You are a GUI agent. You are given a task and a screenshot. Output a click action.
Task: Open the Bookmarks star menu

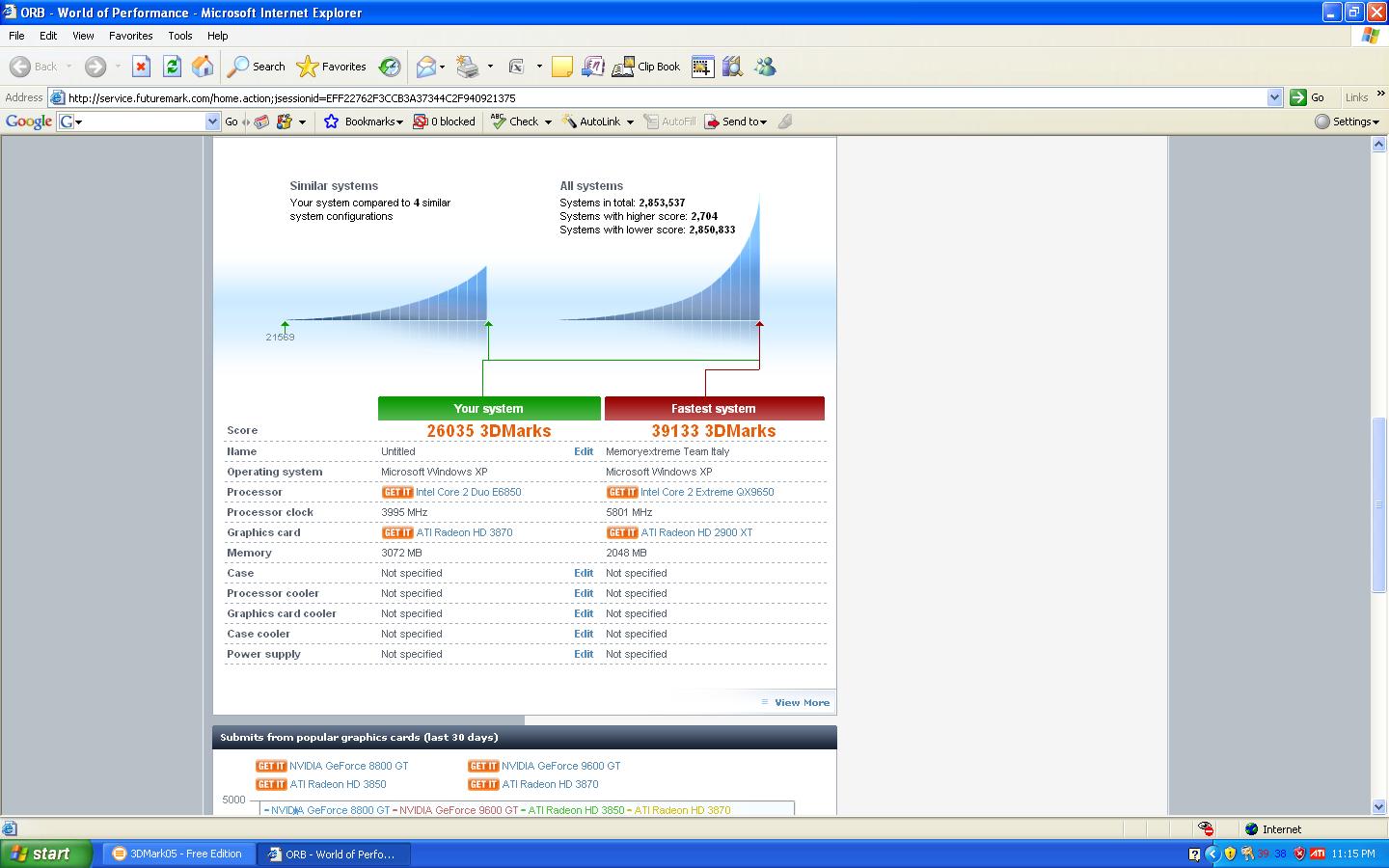pyautogui.click(x=363, y=122)
